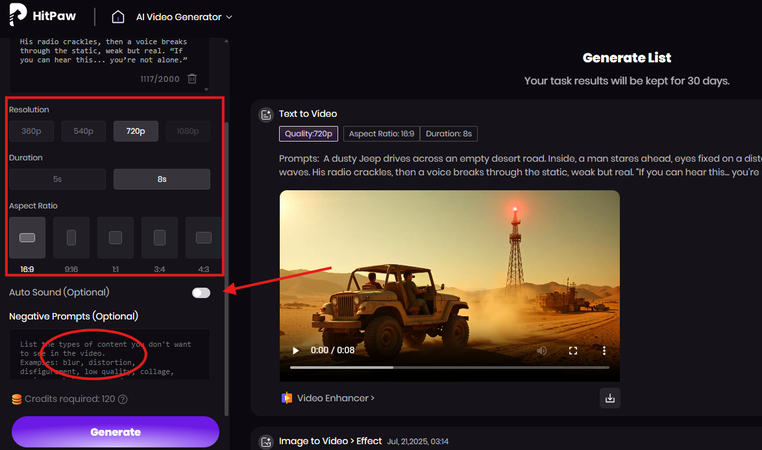The width and height of the screenshot is (762, 450).
Task: Open Image to Video > Effect entry
Action: 330,441
